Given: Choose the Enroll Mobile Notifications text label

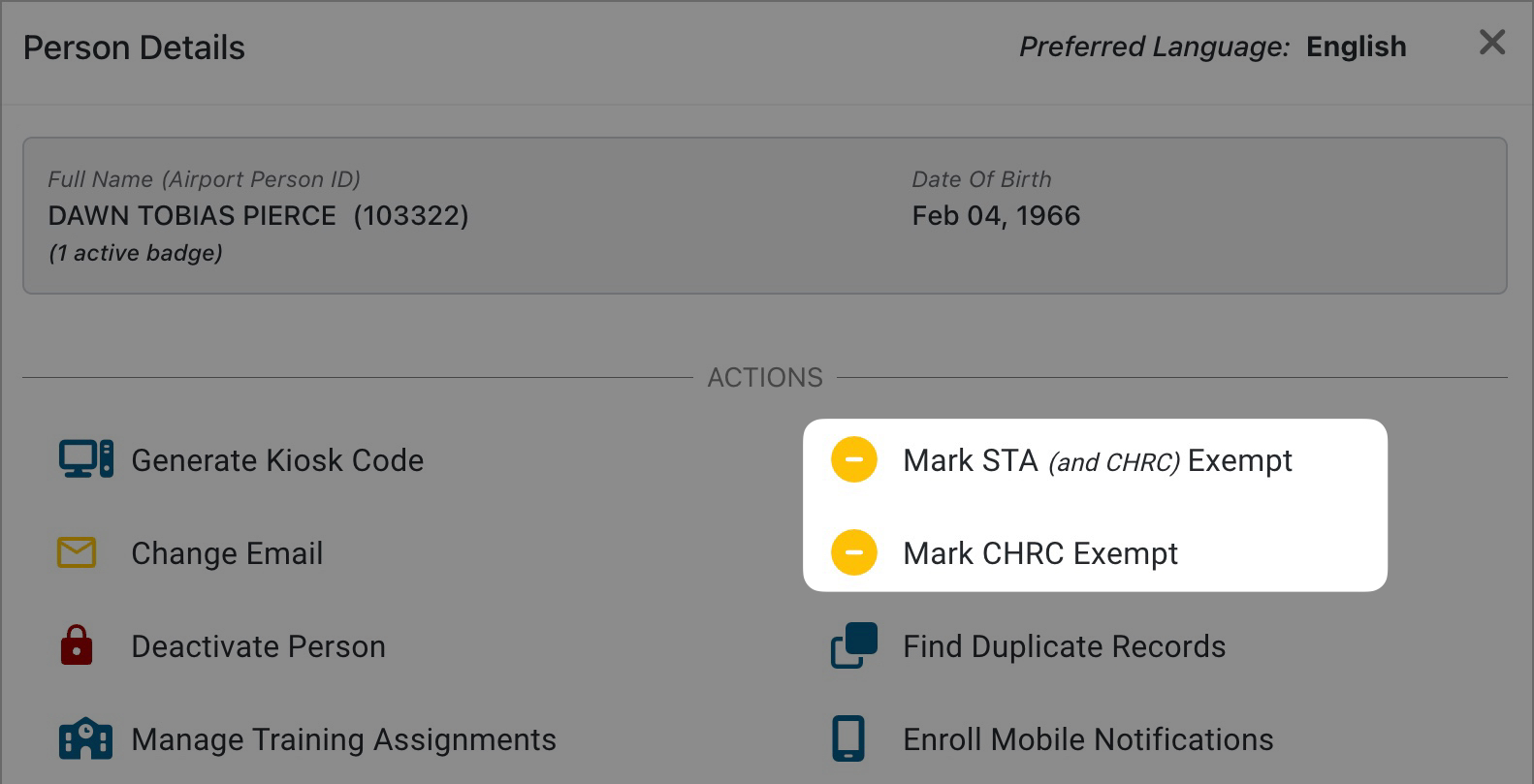Looking at the screenshot, I should click(1088, 739).
